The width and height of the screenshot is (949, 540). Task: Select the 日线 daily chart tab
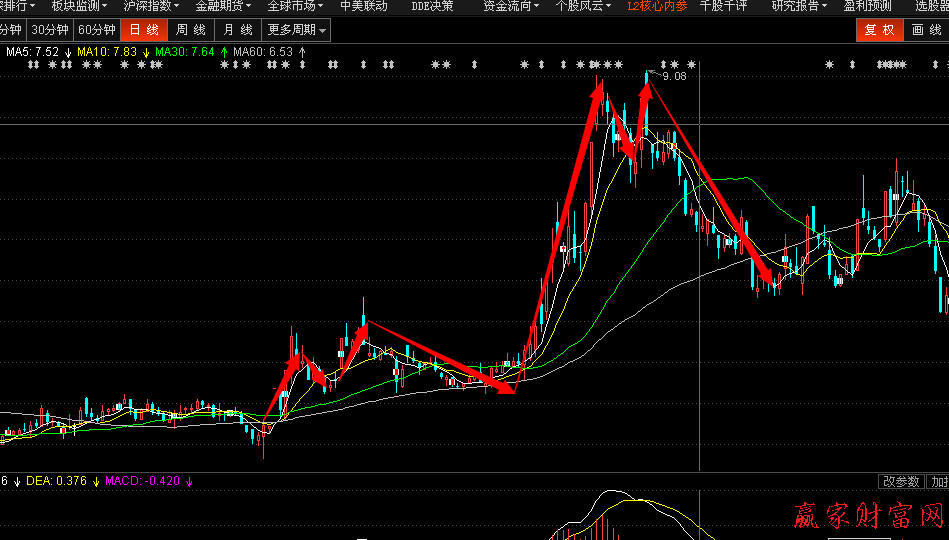tap(143, 30)
